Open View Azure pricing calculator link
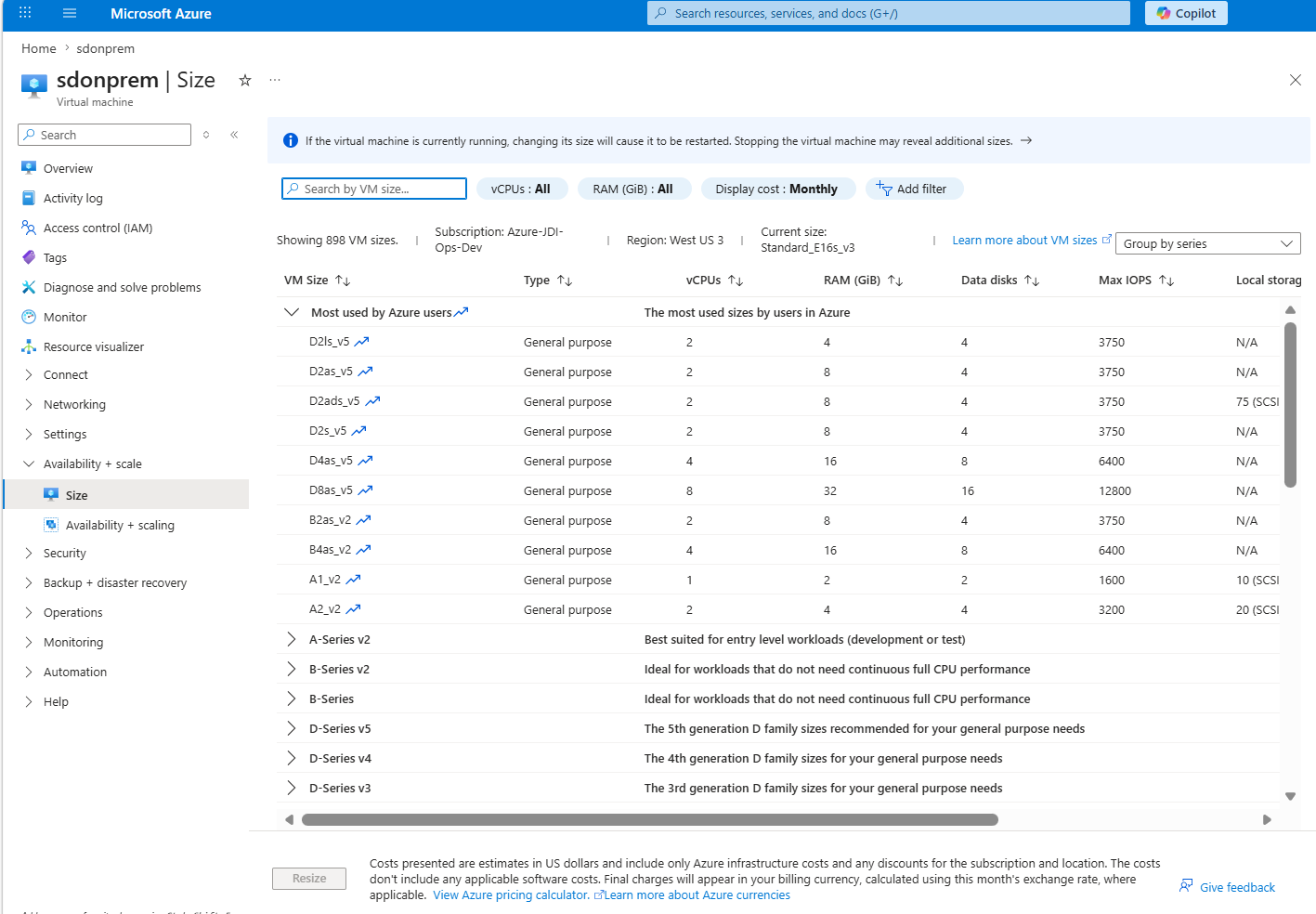The width and height of the screenshot is (1316, 914). tap(518, 895)
